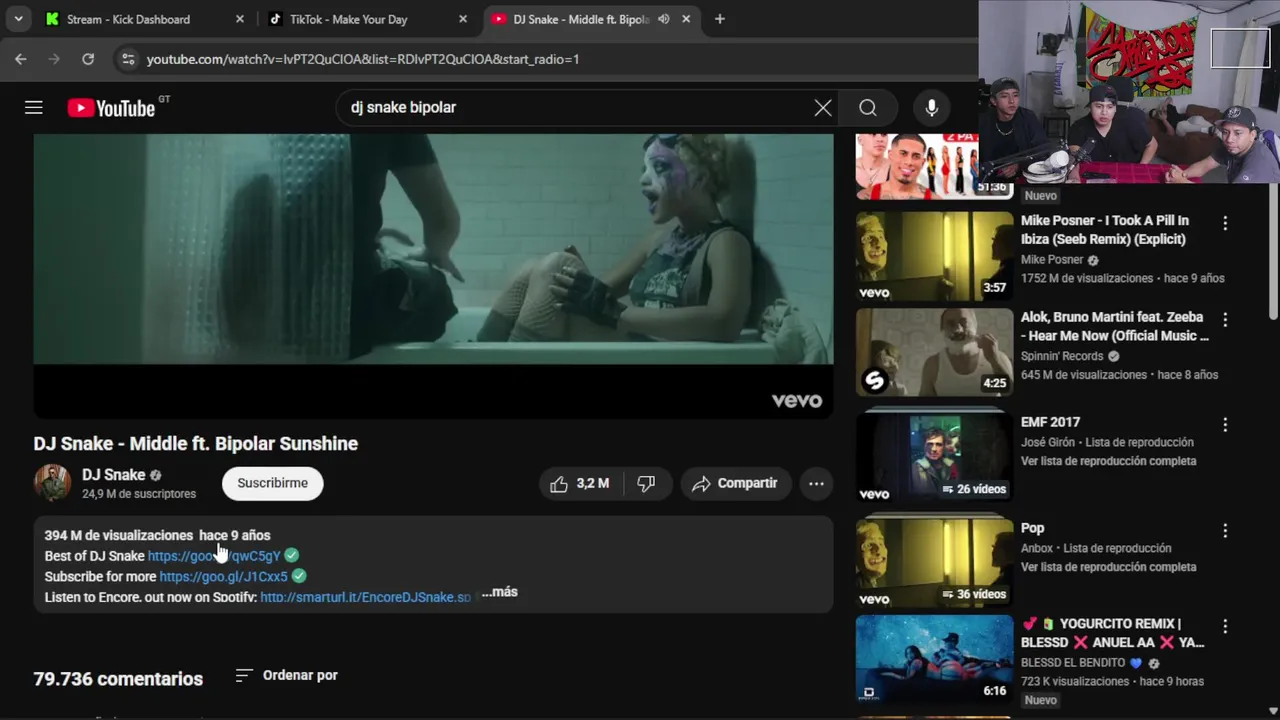Open the tab search dropdown arrow
The image size is (1280, 720).
pyautogui.click(x=18, y=19)
